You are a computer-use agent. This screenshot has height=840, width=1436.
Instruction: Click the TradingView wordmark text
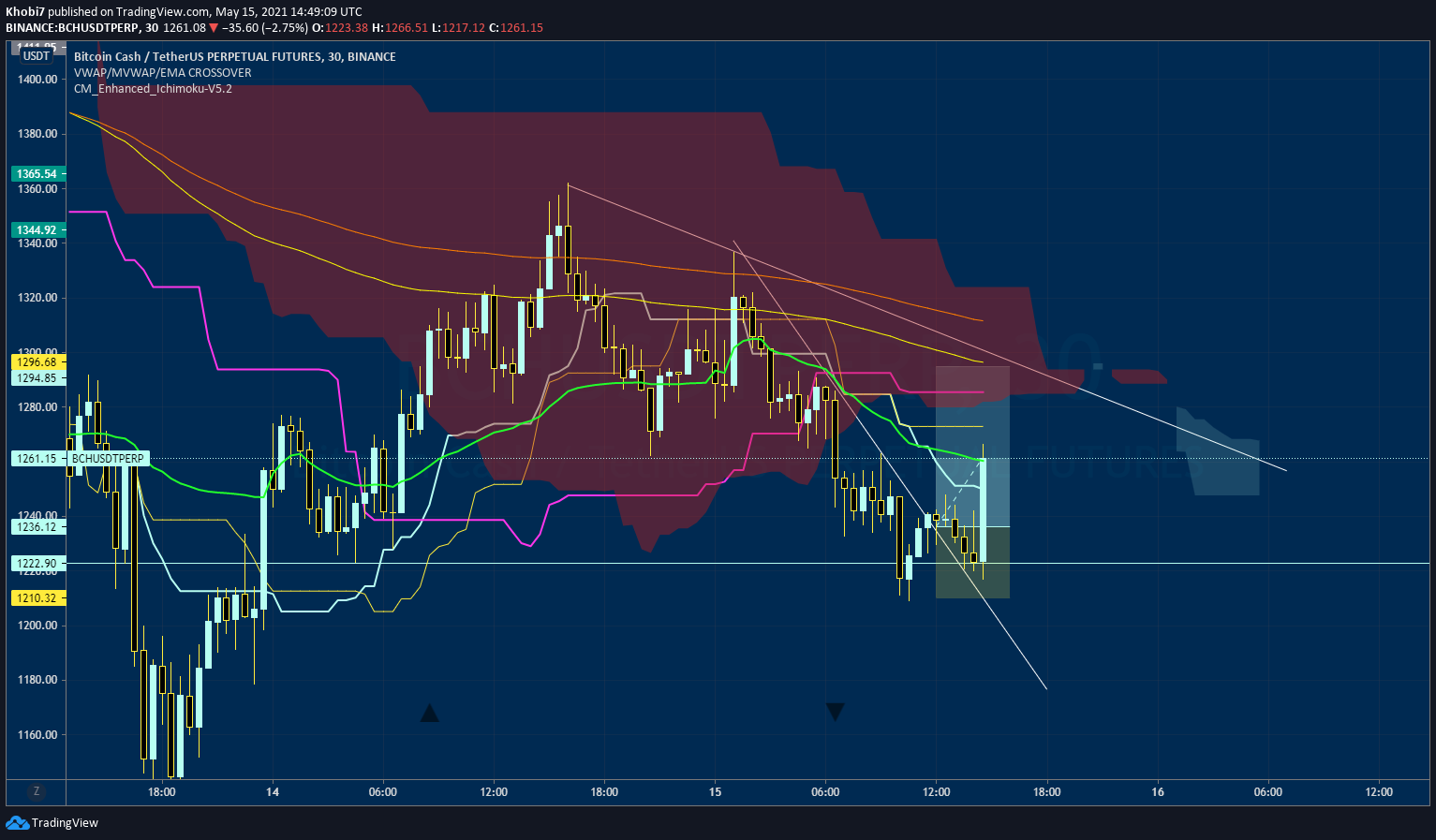[65, 823]
